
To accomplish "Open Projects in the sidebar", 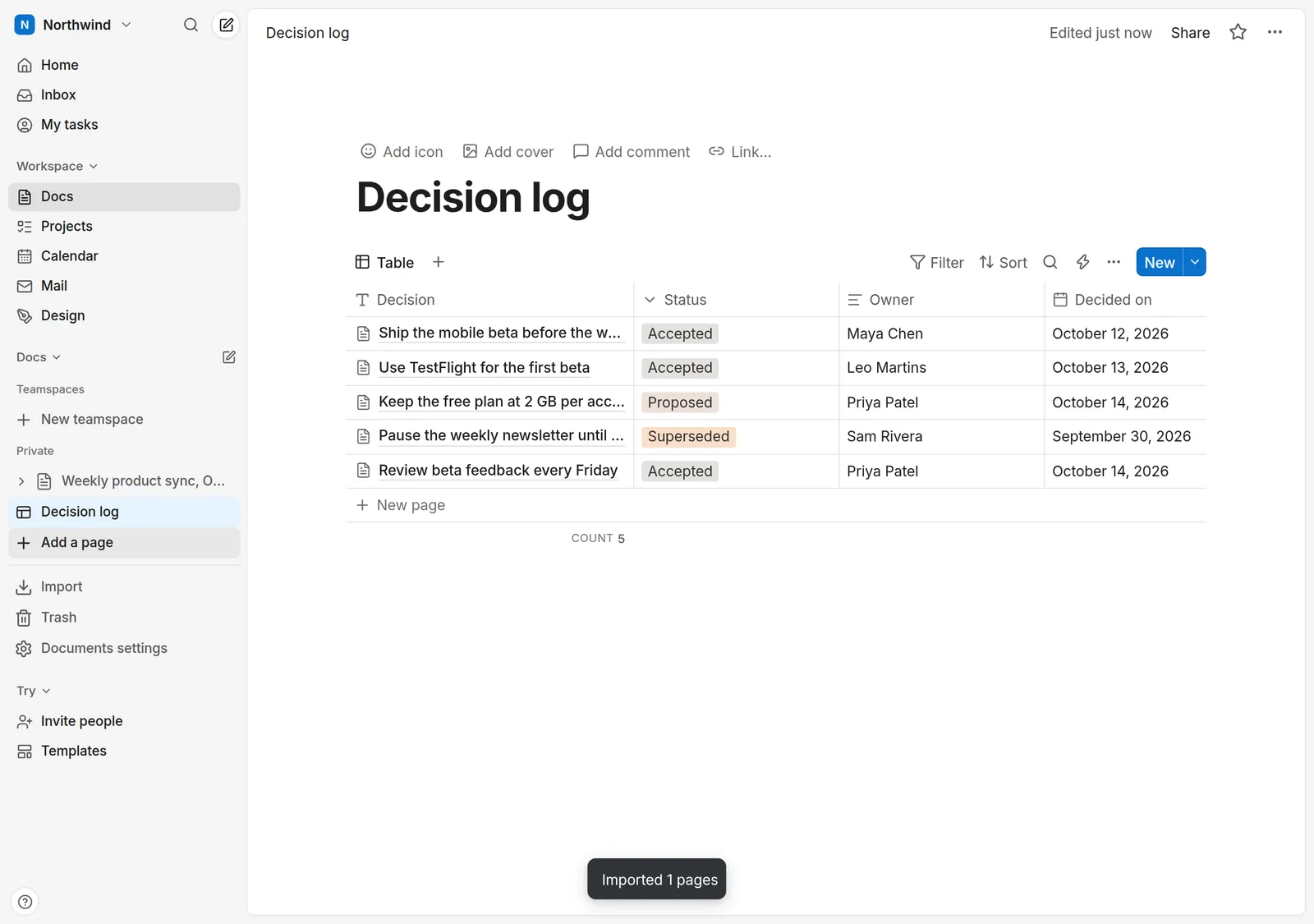I will [124, 226].
